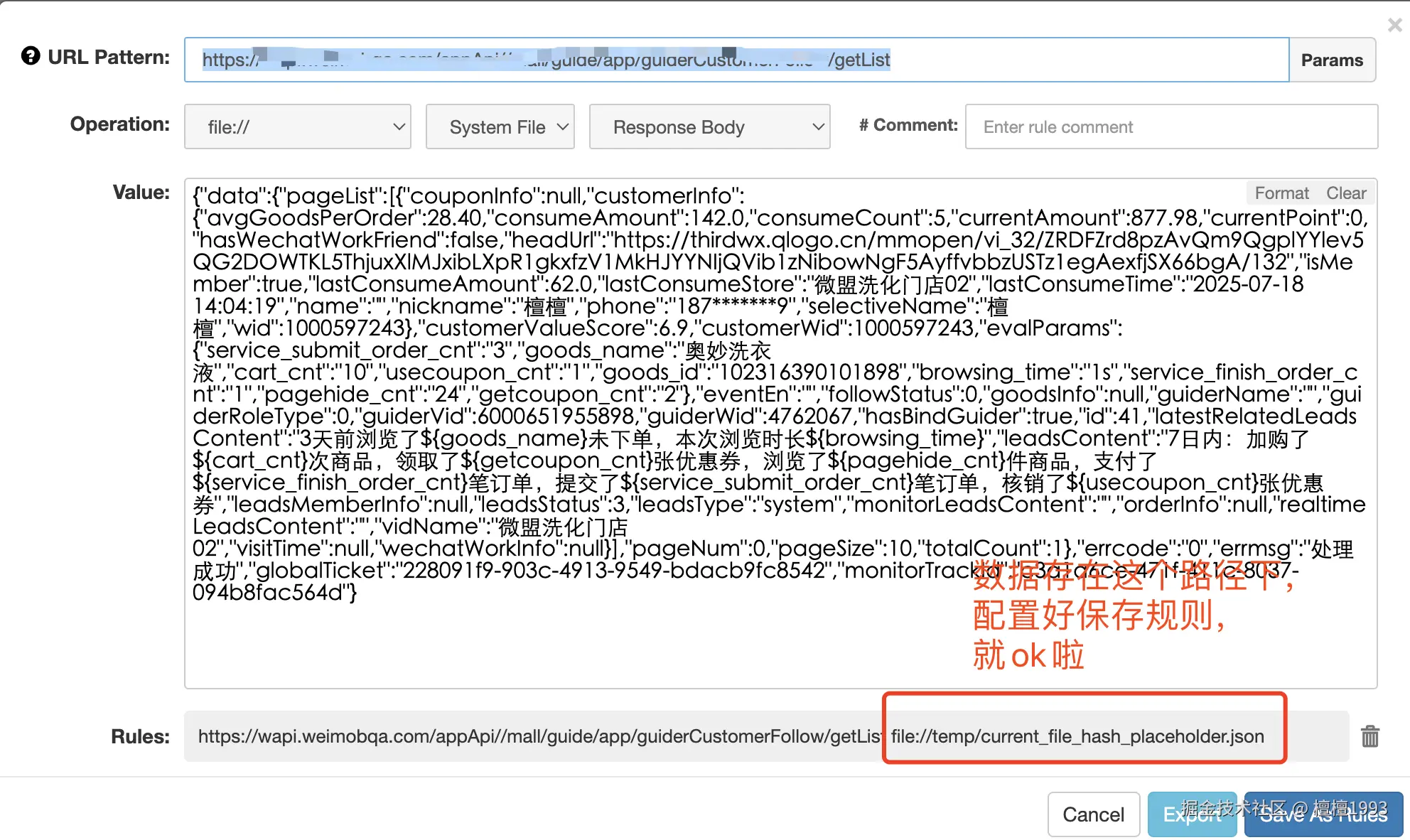Click the Export button
Screen dimensions: 1410x840
coord(1192,814)
